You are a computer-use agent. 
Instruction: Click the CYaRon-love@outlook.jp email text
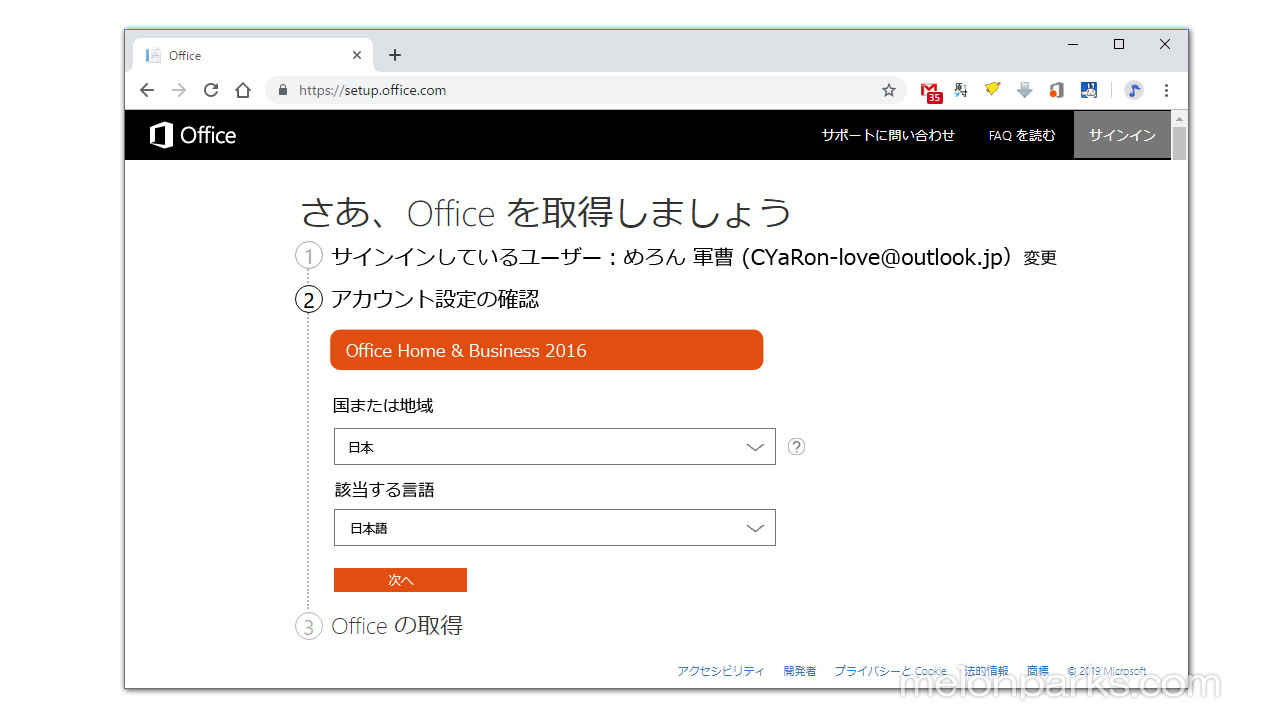[x=877, y=257]
